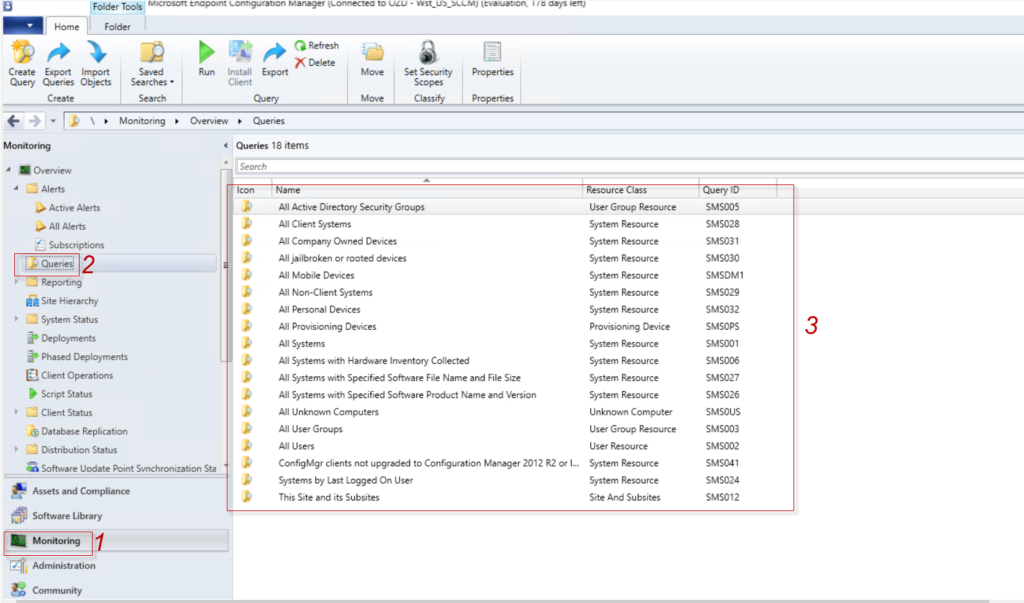The height and width of the screenshot is (603, 1024).
Task: Open Subscriptions in the tree
Action: coord(76,245)
